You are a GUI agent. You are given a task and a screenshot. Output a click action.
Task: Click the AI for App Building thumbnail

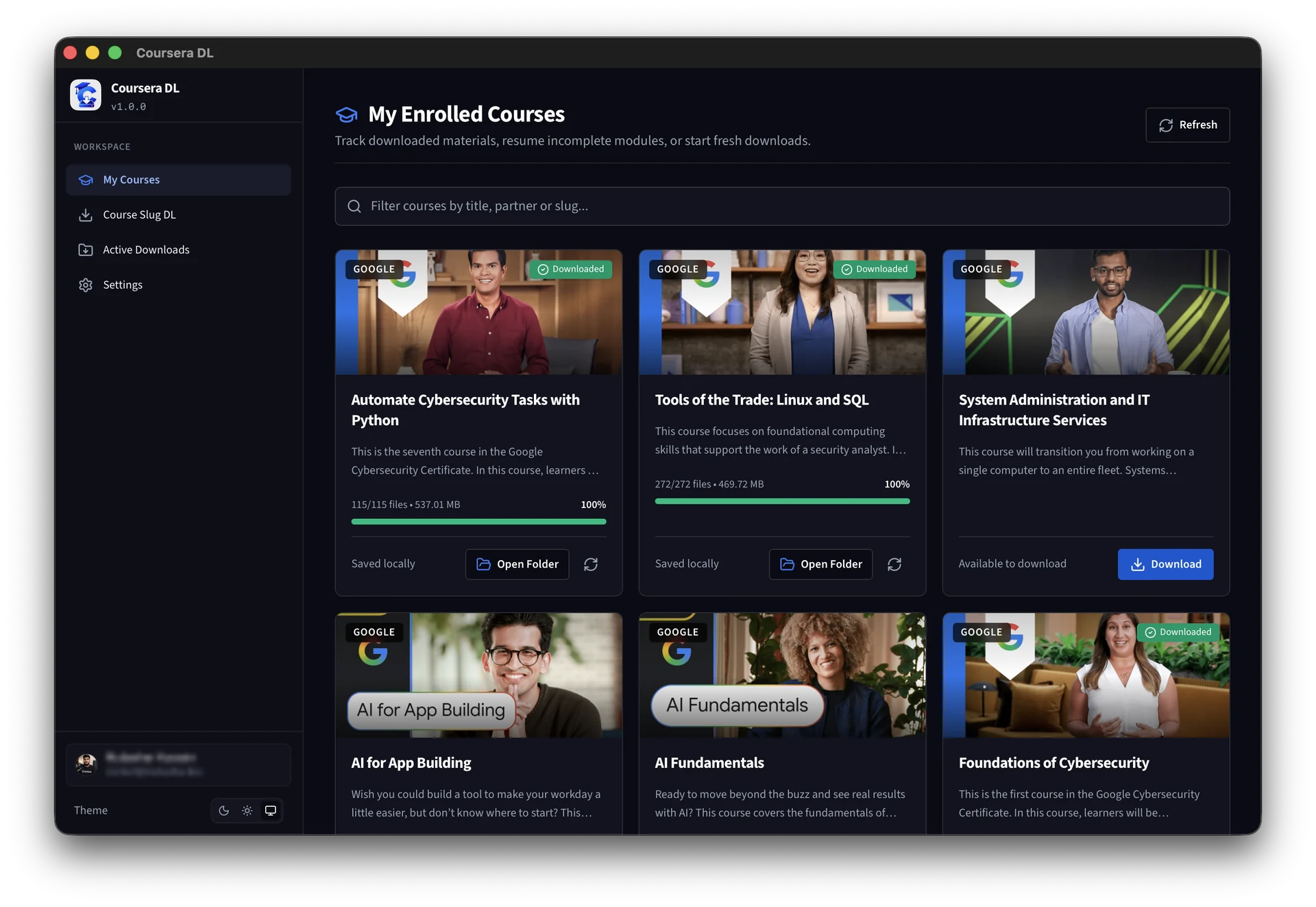point(478,675)
